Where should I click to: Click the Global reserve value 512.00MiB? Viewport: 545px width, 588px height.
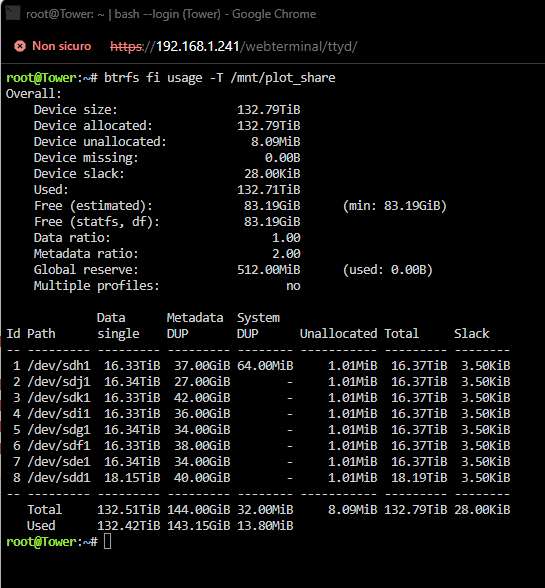pos(269,270)
